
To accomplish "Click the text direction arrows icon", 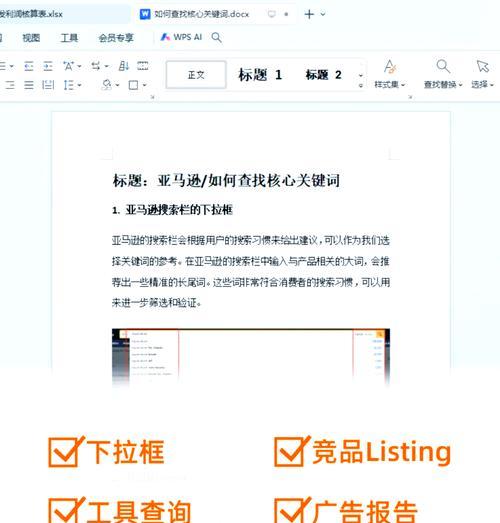I will click(x=96, y=66).
